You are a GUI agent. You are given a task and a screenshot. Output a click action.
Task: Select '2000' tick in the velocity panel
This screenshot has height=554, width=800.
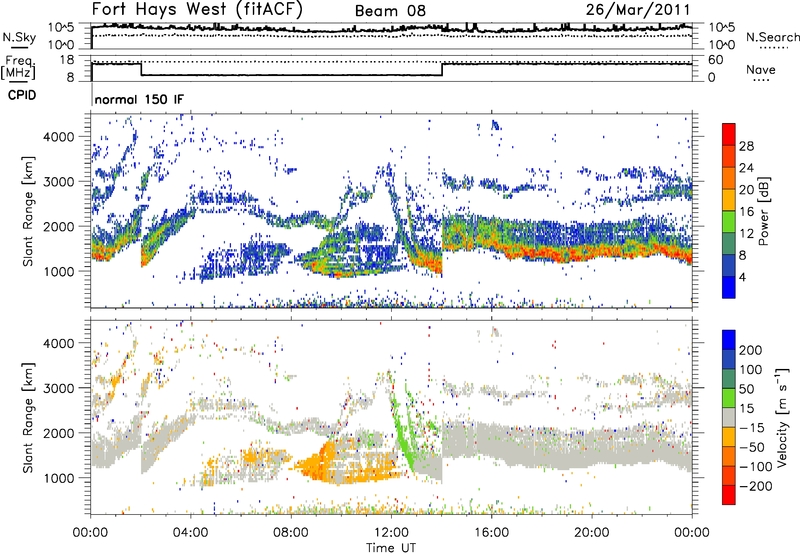click(58, 433)
